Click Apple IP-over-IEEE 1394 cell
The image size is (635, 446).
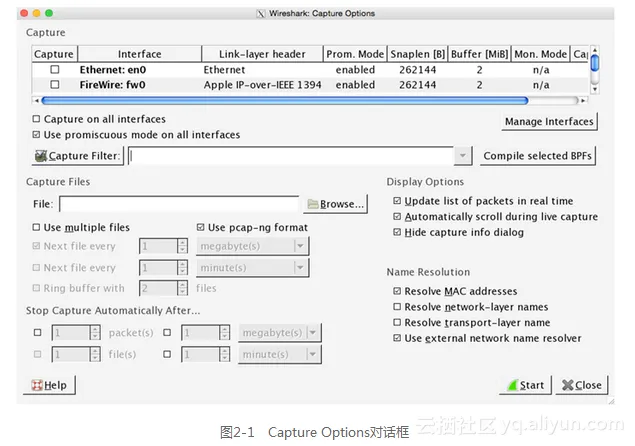point(262,85)
